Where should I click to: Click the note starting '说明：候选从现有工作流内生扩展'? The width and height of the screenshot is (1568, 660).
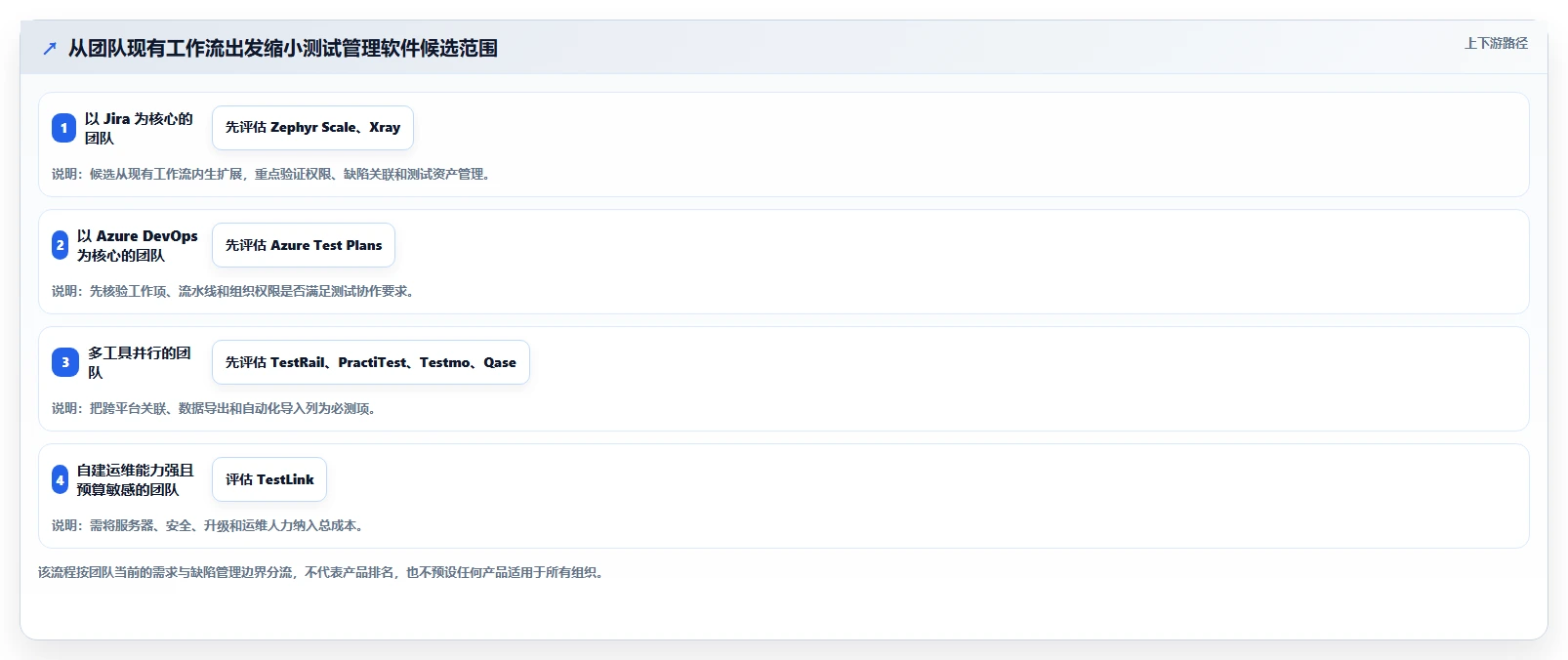tap(273, 174)
